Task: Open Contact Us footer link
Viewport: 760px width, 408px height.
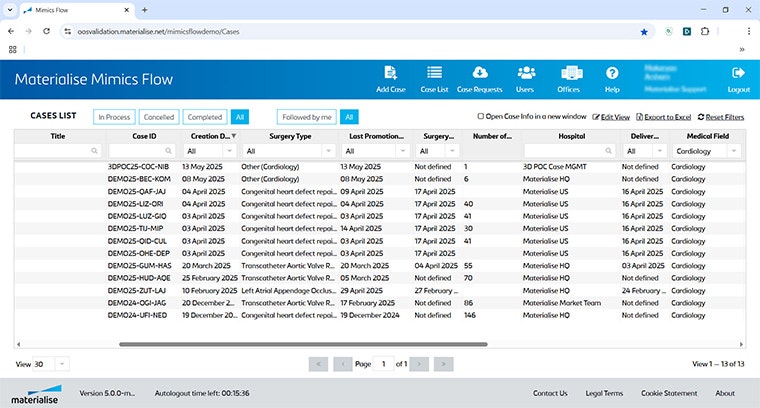Action: (x=550, y=393)
